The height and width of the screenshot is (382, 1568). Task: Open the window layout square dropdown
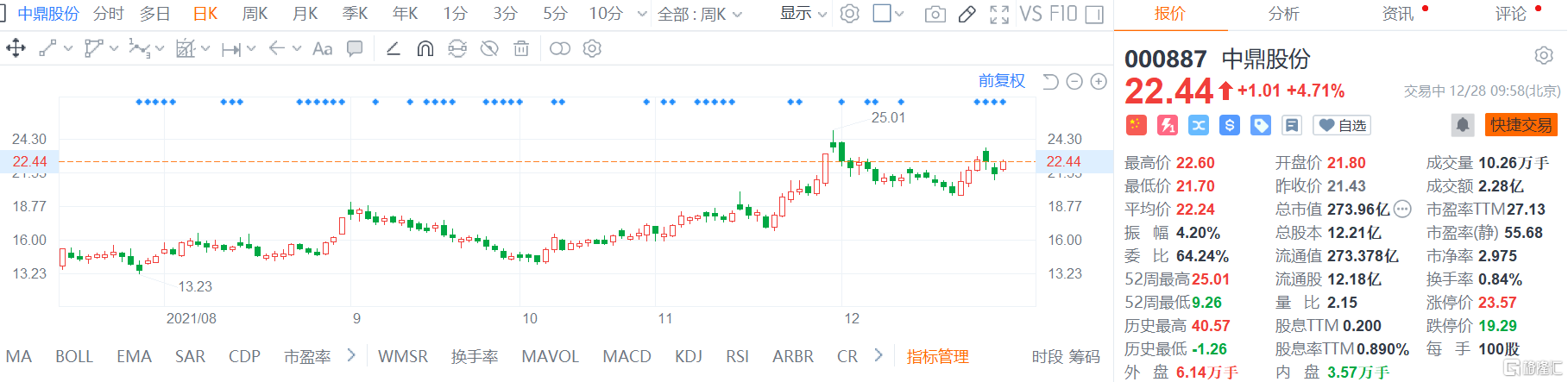click(888, 14)
